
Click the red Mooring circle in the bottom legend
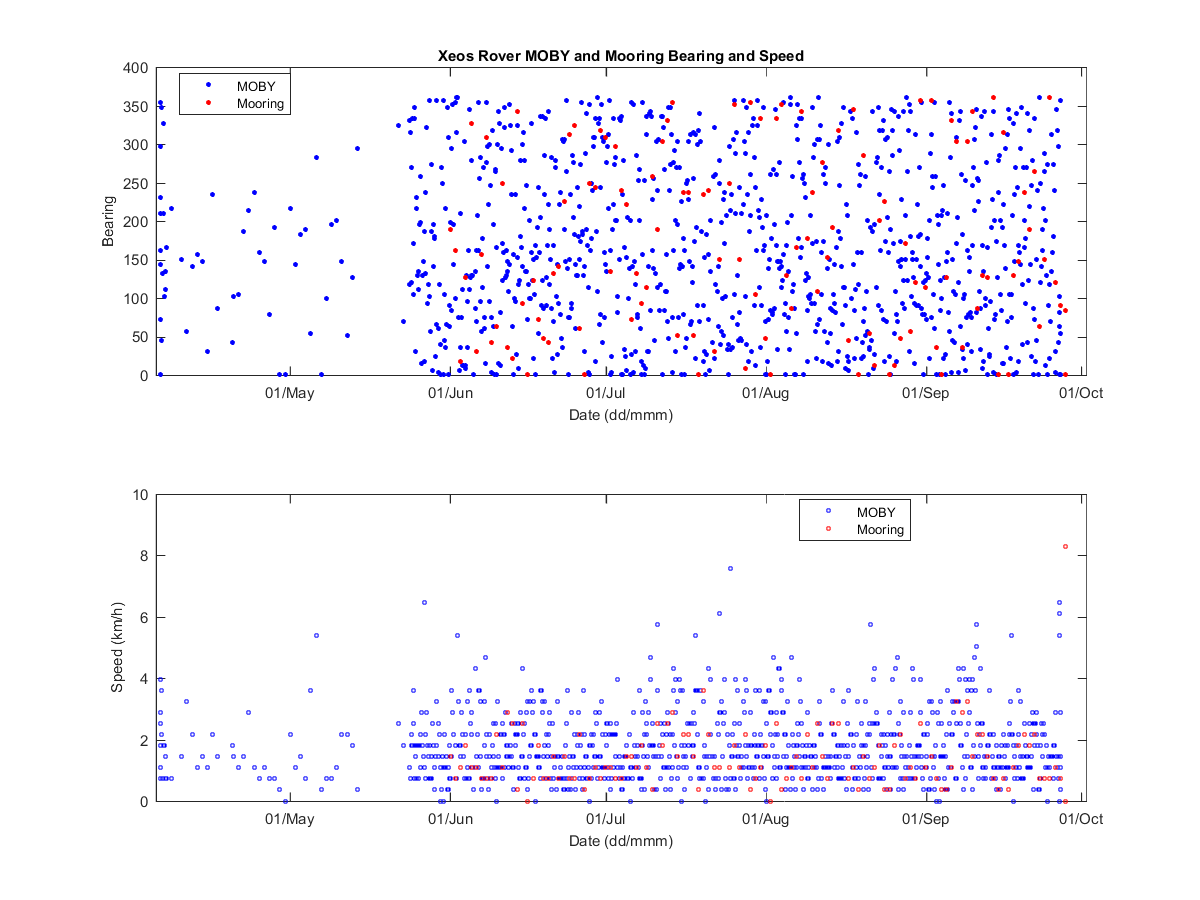(x=828, y=528)
